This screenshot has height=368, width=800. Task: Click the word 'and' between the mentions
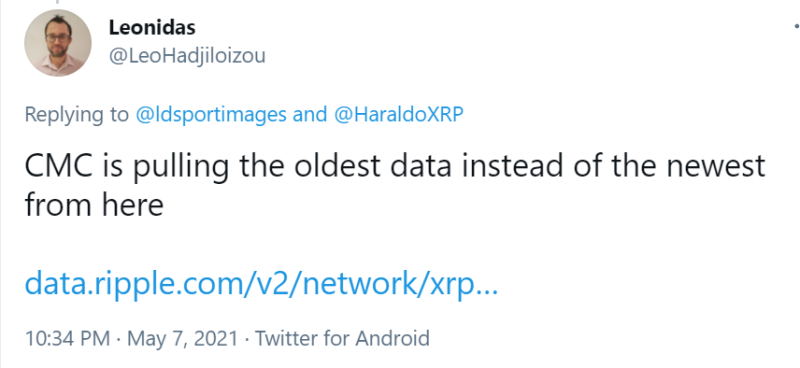(310, 114)
